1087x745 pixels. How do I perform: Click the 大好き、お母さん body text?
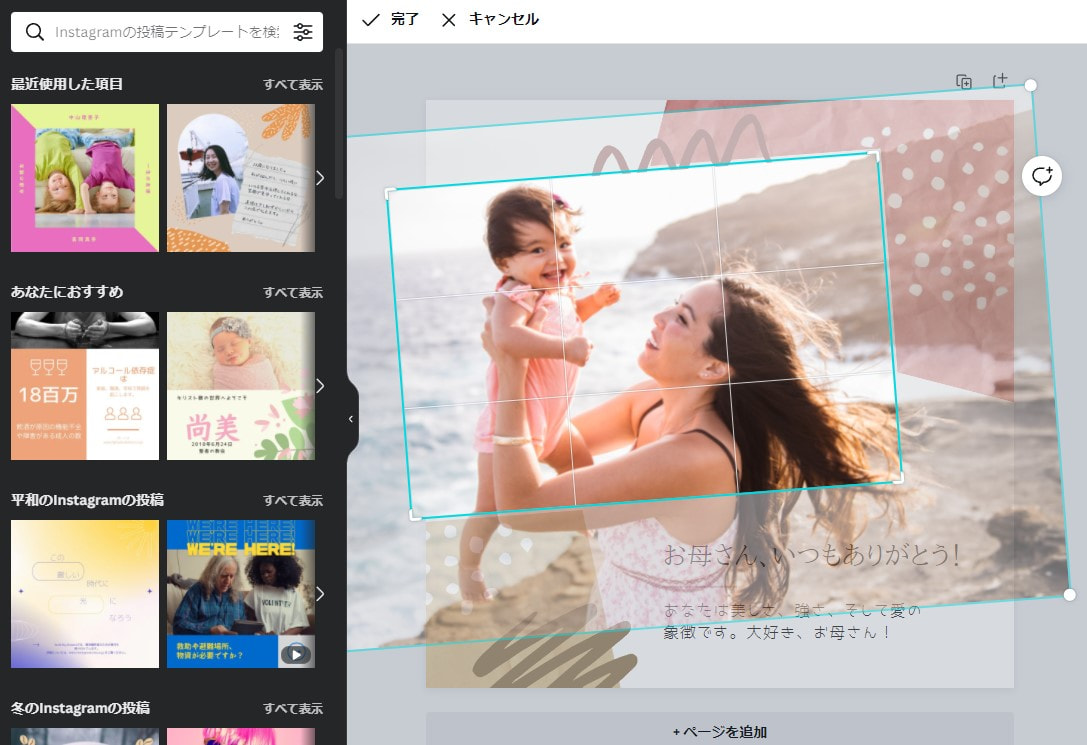(x=818, y=633)
